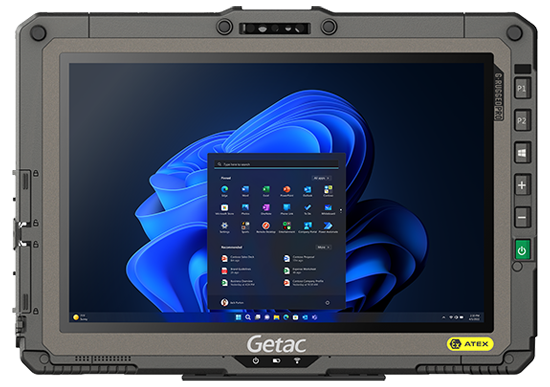Open the Contoso Sales Deck recommended file
This screenshot has height=387, width=550.
click(x=238, y=259)
